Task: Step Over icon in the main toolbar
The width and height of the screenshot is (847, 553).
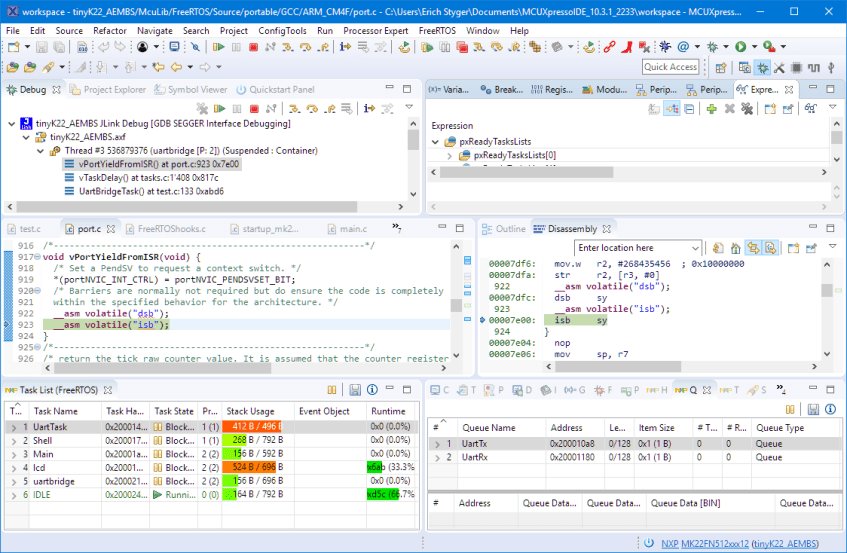Action: coord(306,48)
